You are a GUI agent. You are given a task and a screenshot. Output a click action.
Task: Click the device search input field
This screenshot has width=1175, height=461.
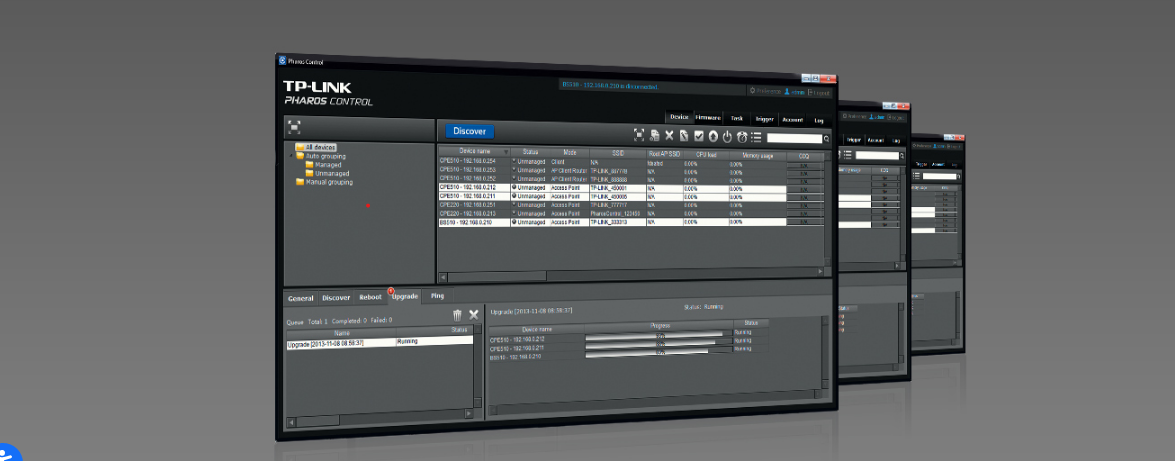[x=794, y=138]
